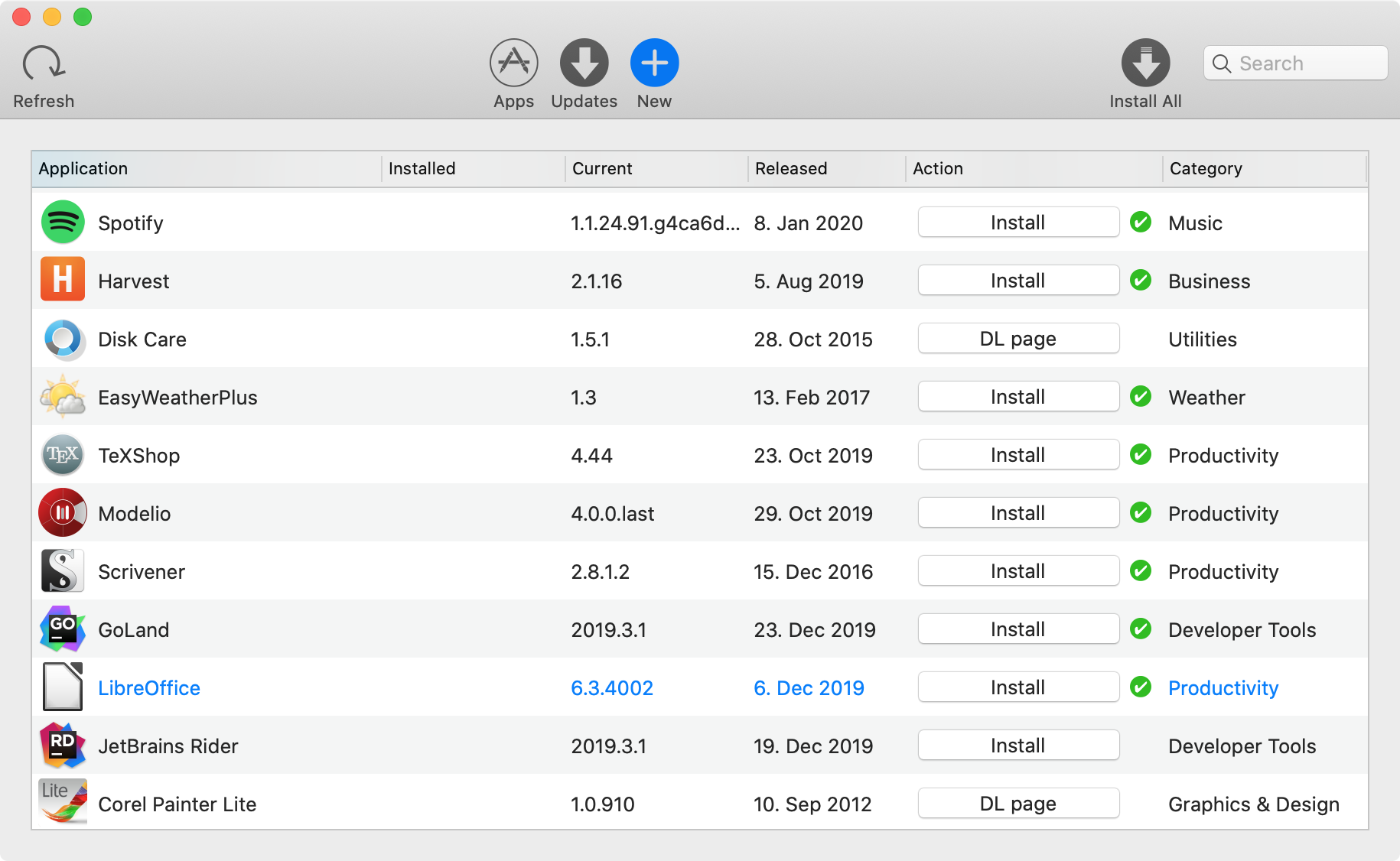Image resolution: width=1400 pixels, height=861 pixels.
Task: Select the TeXShop app icon
Action: point(63,455)
